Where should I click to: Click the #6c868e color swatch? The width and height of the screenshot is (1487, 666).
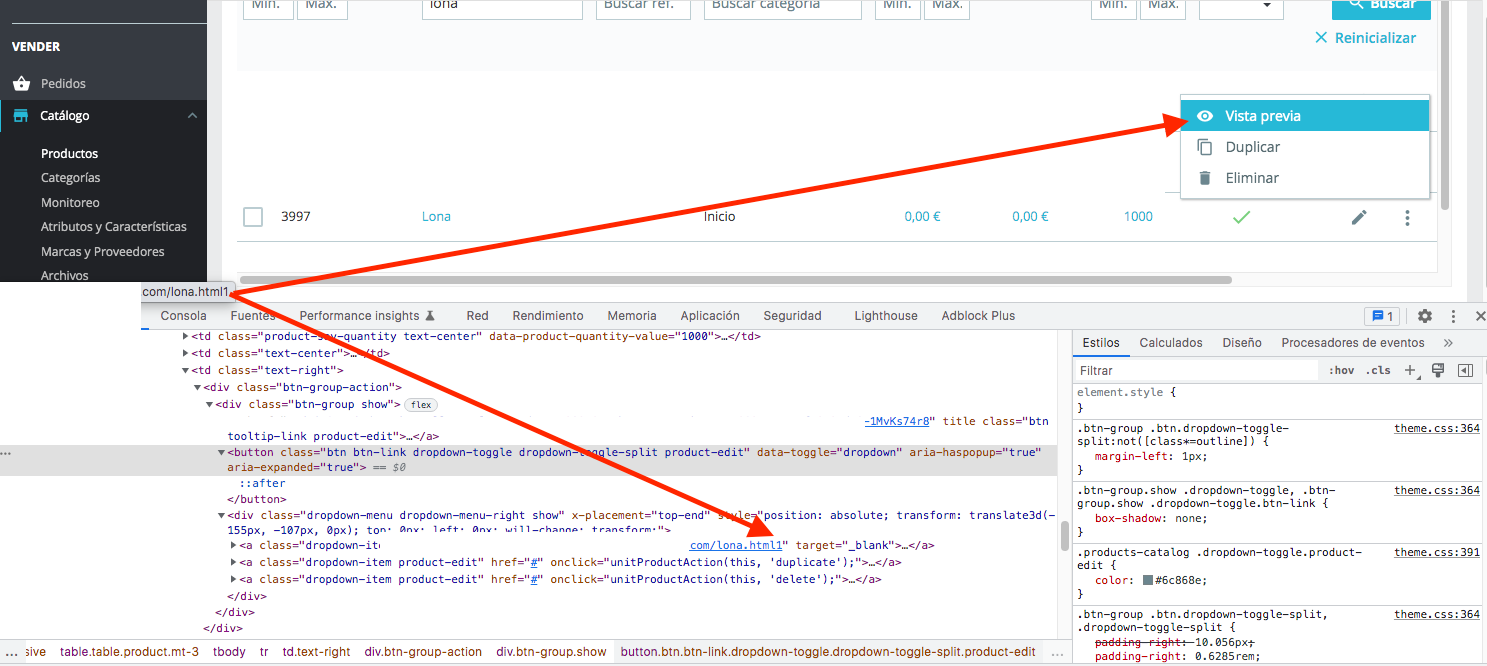pyautogui.click(x=1148, y=580)
